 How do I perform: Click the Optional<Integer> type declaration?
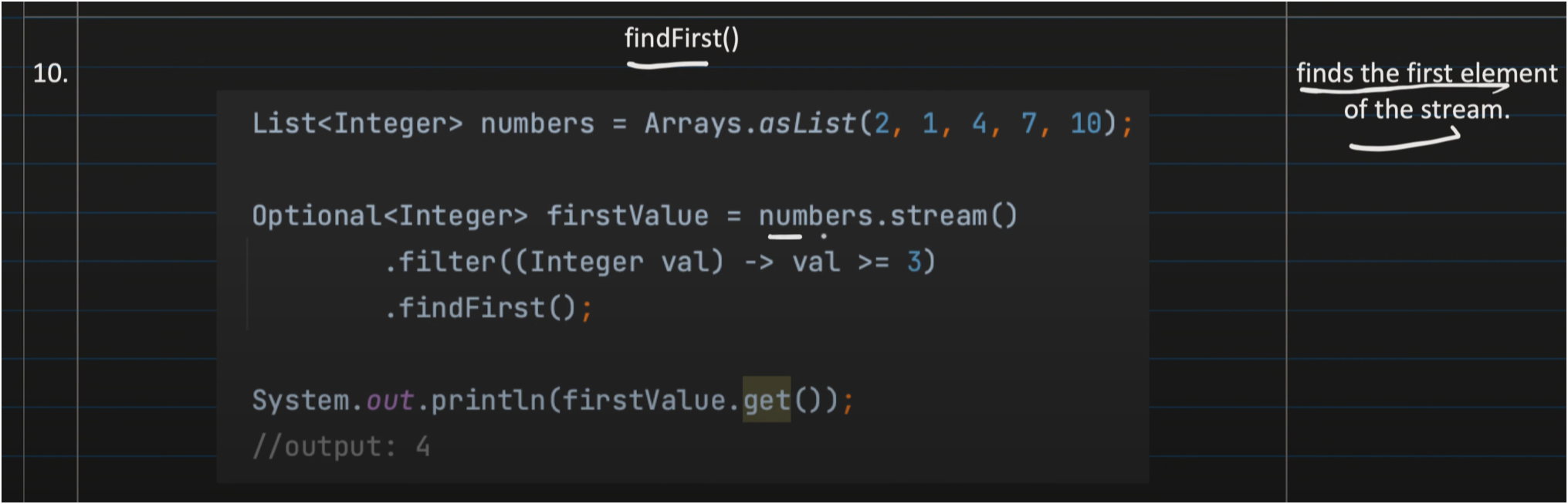[x=390, y=215]
